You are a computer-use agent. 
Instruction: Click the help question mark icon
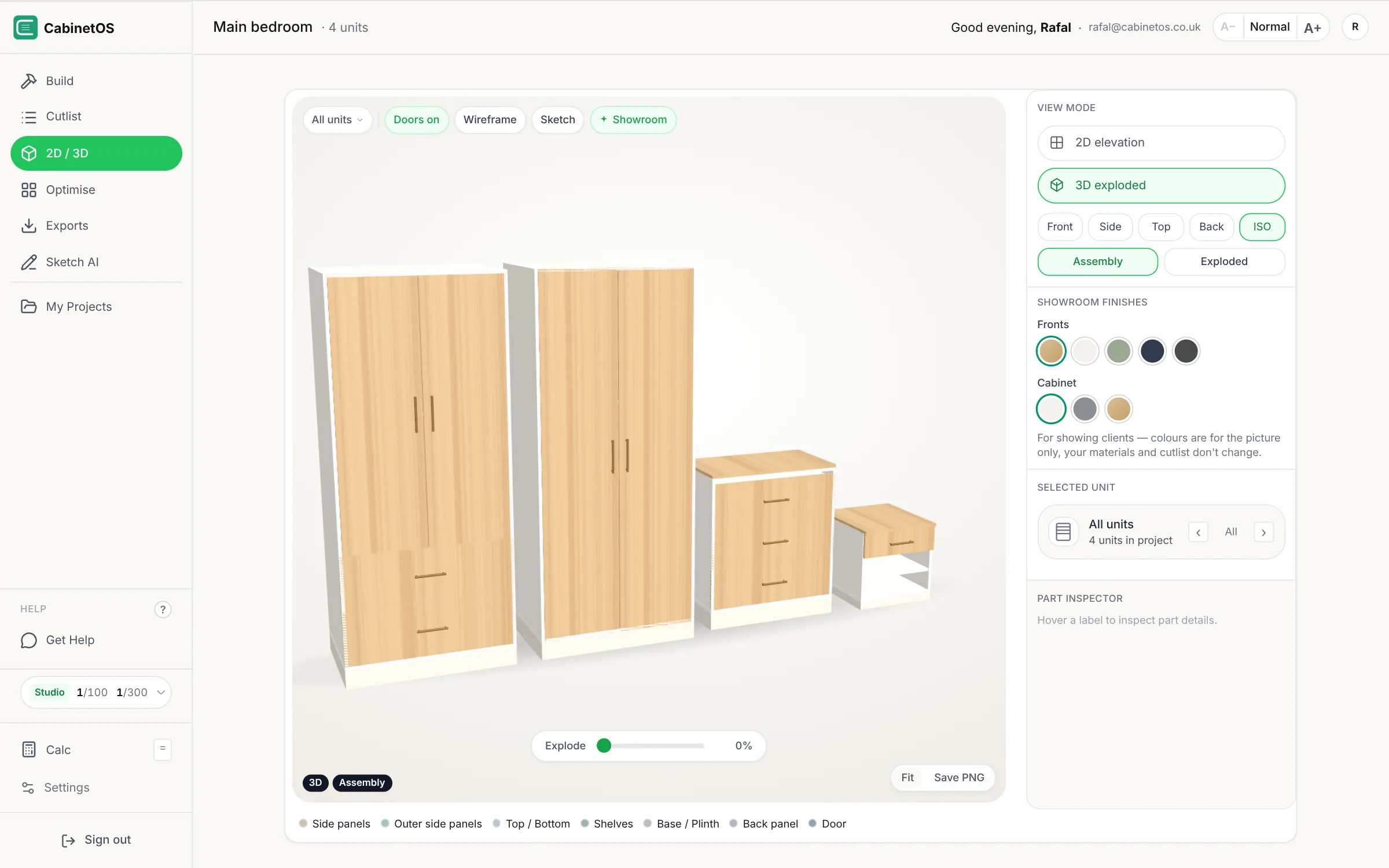163,609
